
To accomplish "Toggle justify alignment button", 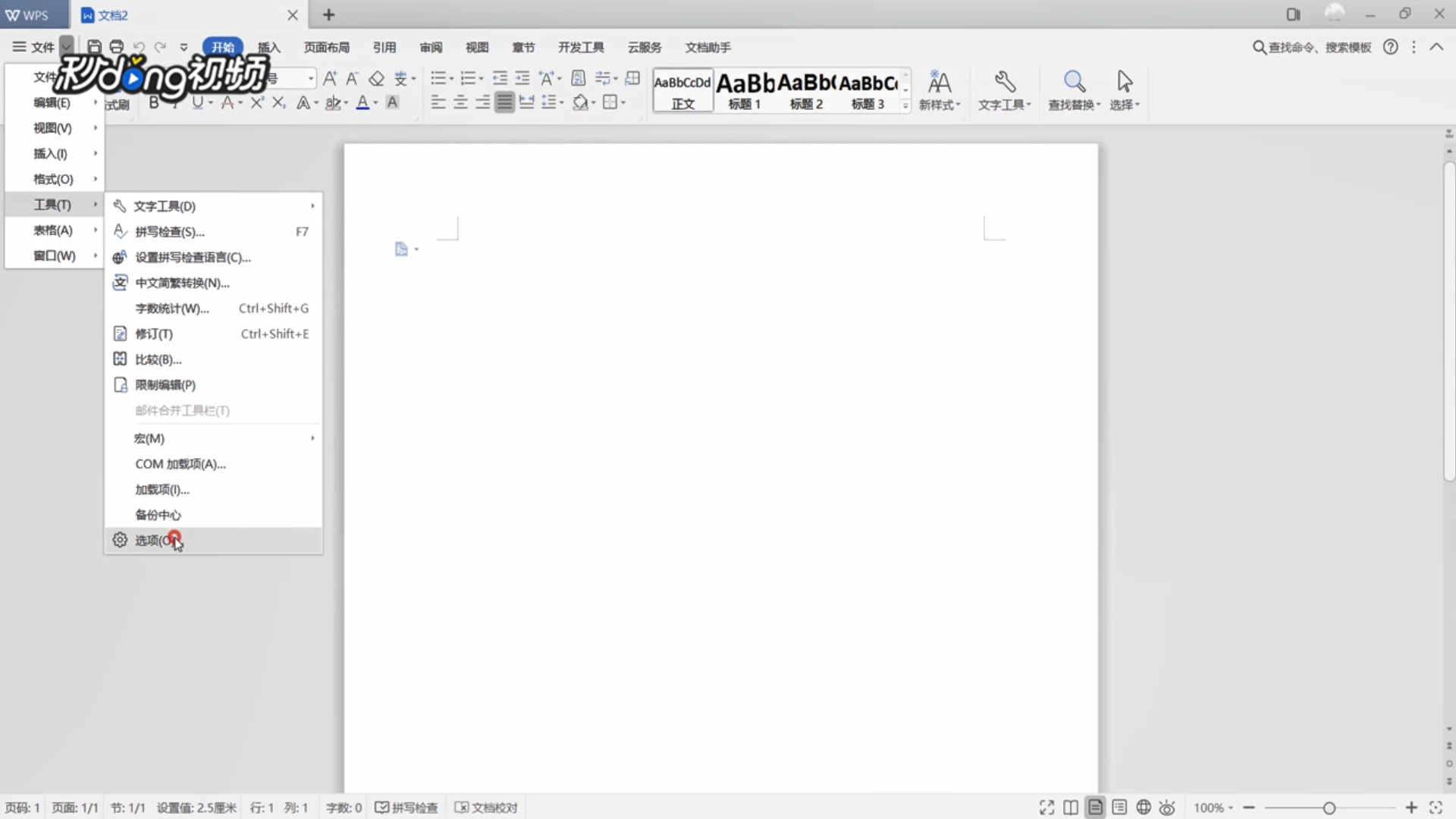I will [x=504, y=102].
